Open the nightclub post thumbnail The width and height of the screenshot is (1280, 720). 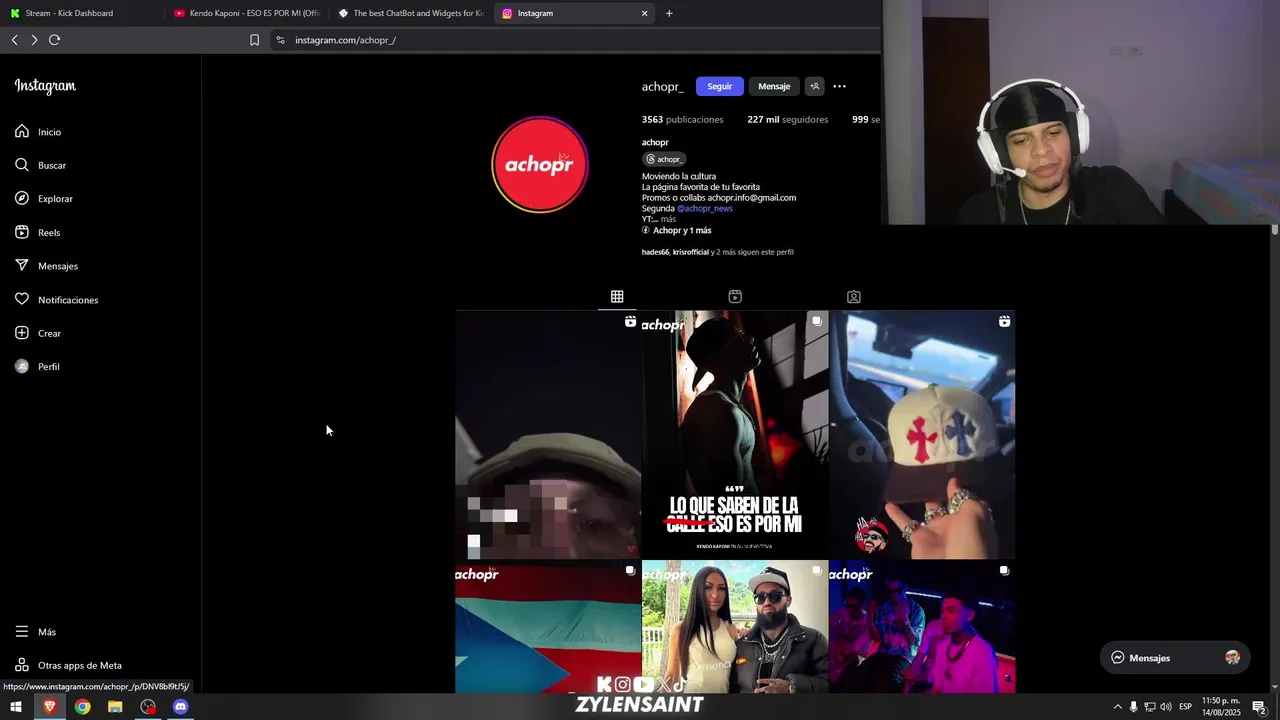pos(922,627)
